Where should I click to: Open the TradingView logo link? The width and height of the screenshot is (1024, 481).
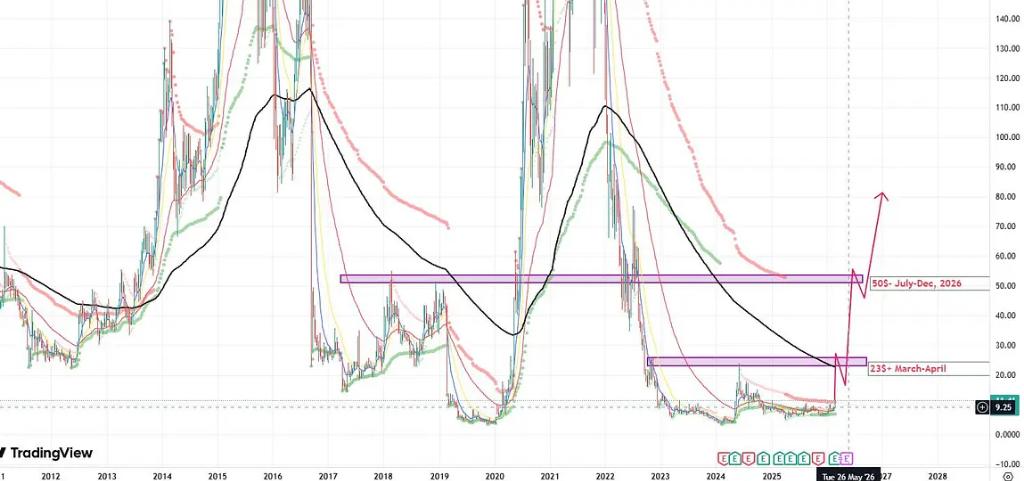pos(46,452)
